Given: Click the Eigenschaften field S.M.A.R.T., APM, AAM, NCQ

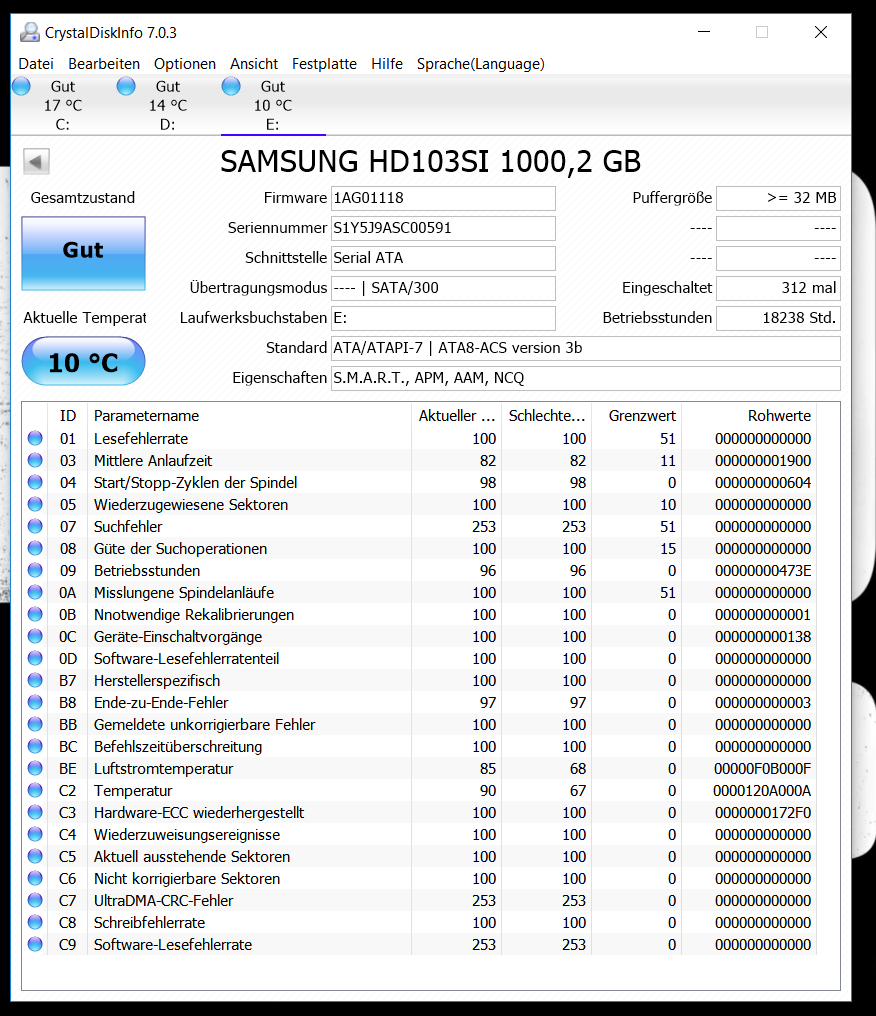Looking at the screenshot, I should 586,378.
